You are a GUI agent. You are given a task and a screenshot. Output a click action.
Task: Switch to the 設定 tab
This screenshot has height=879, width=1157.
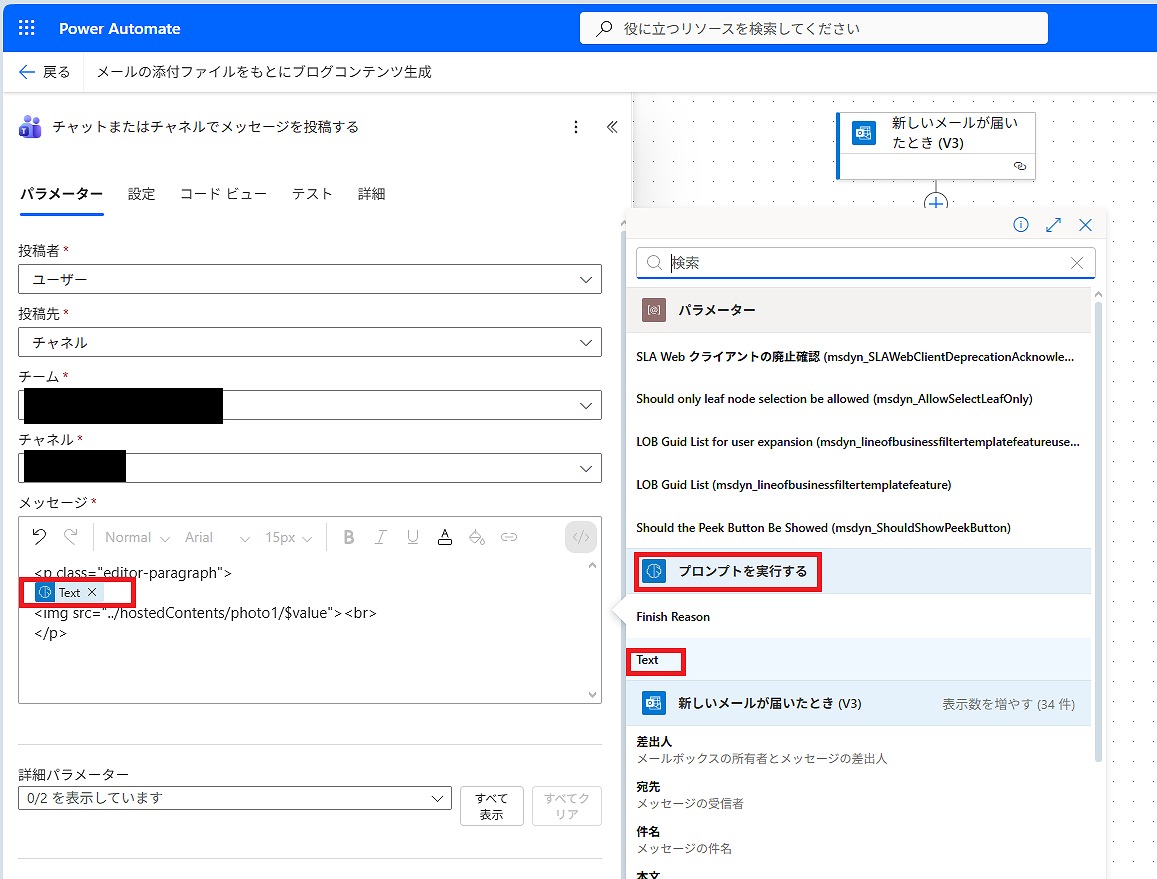(142, 194)
